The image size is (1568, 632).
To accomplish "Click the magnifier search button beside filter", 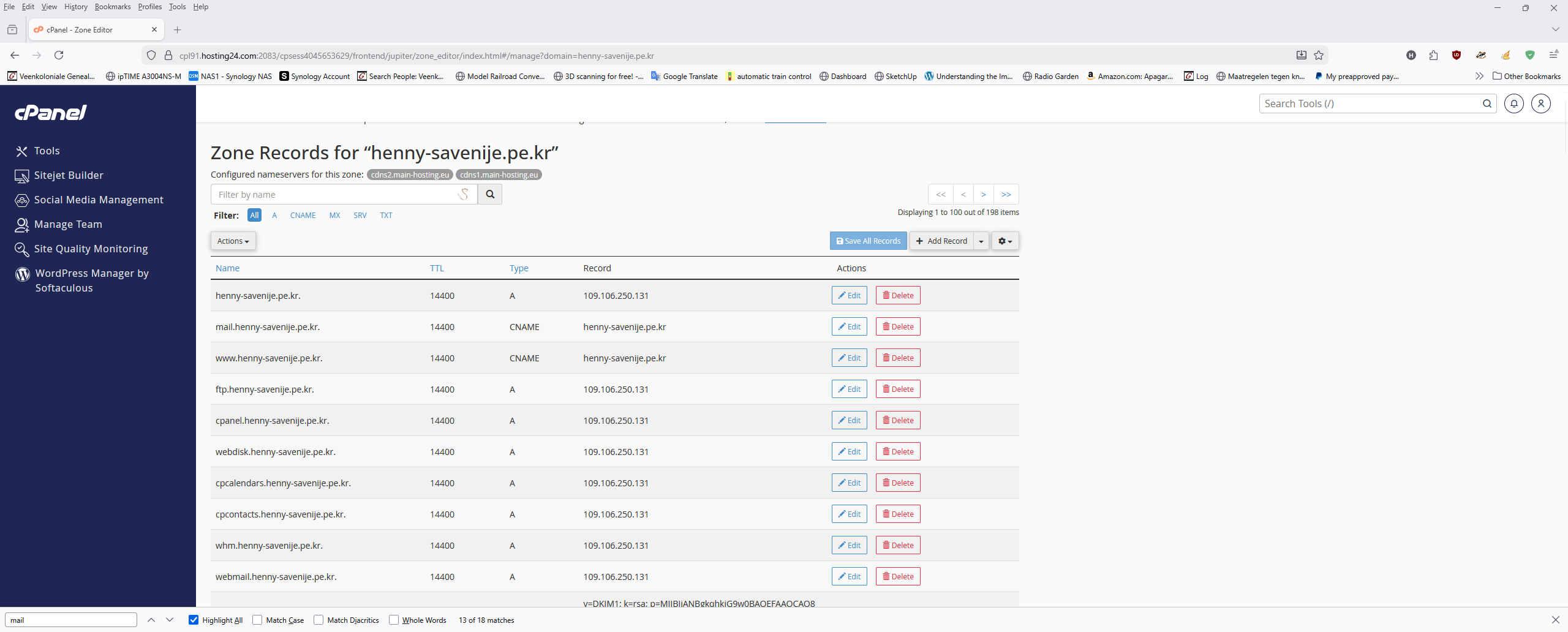I will pos(489,194).
